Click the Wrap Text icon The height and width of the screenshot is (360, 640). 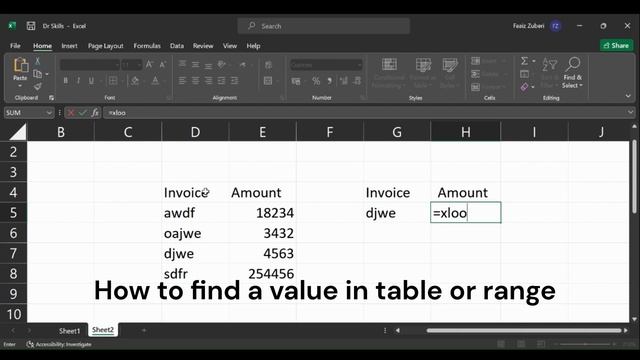(268, 65)
